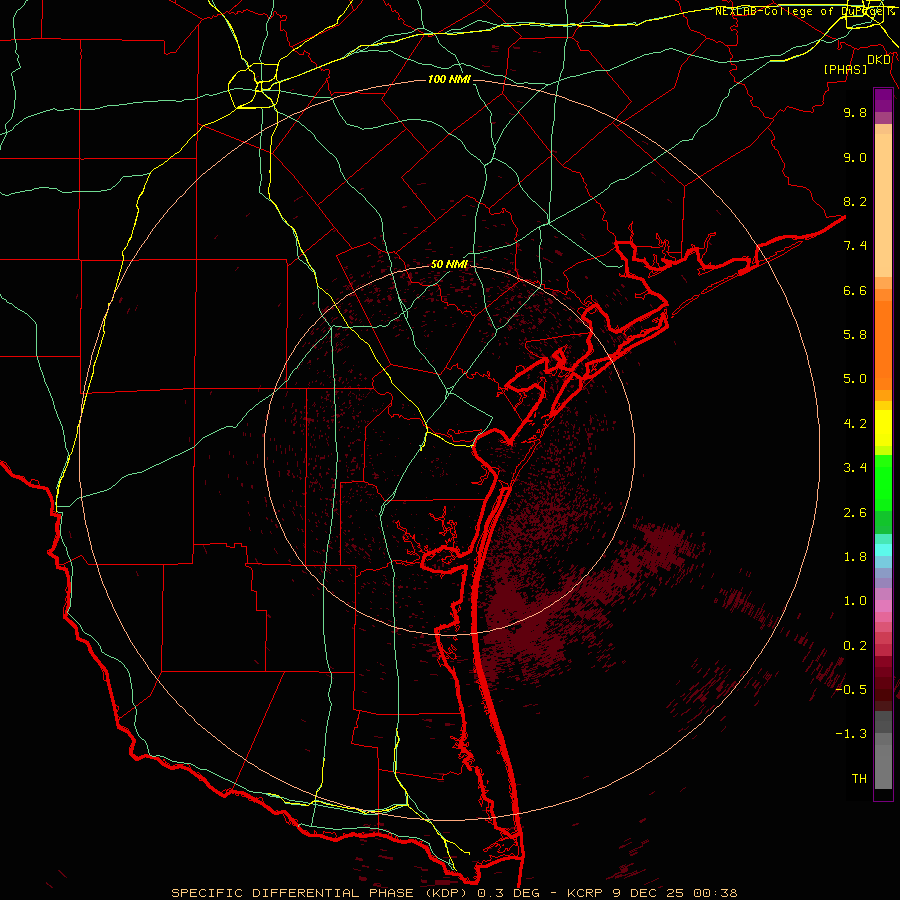
Task: Click the 4.2 value on the color scale
Action: point(855,424)
